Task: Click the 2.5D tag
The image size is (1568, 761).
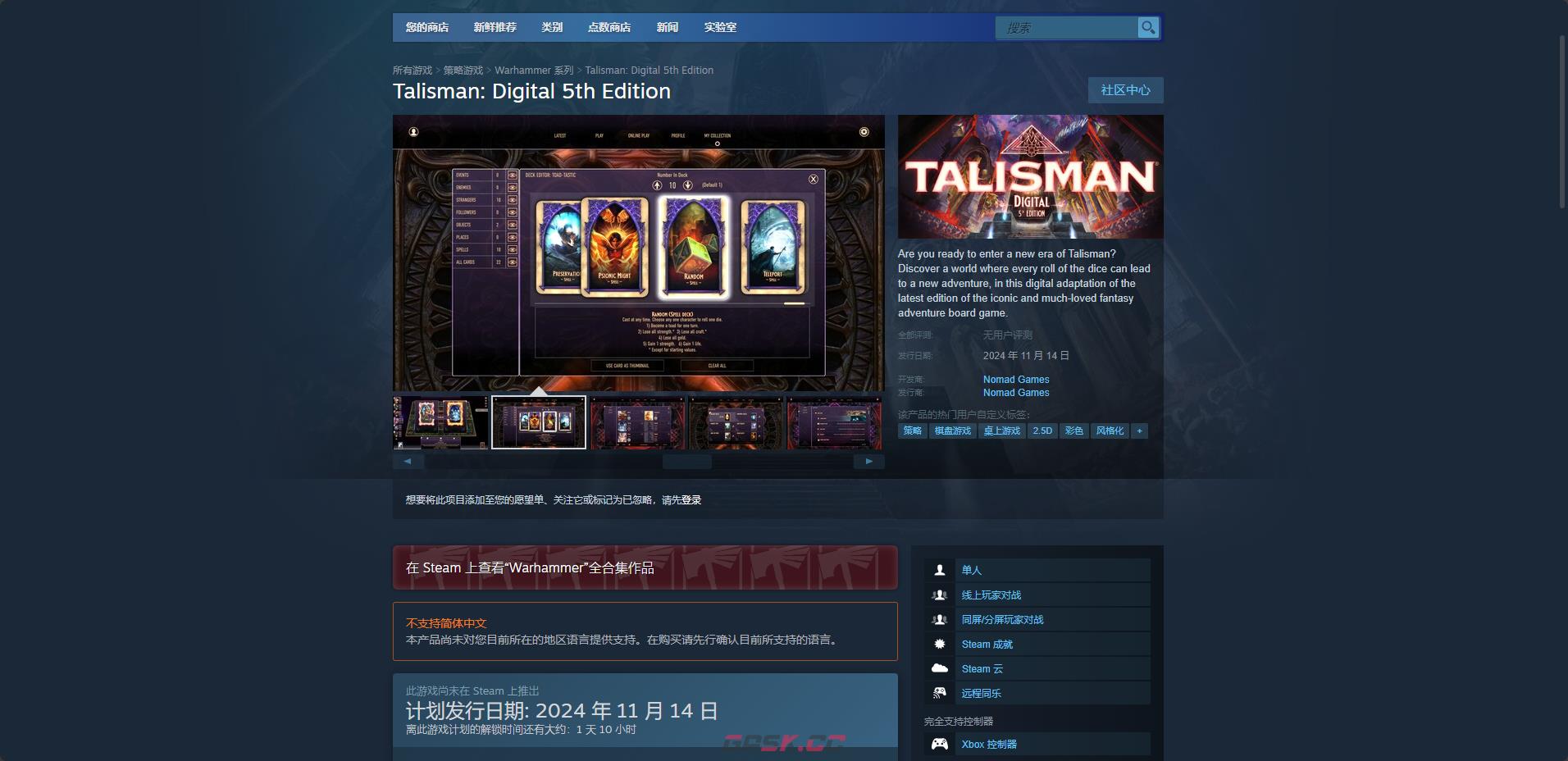Action: click(x=1042, y=431)
